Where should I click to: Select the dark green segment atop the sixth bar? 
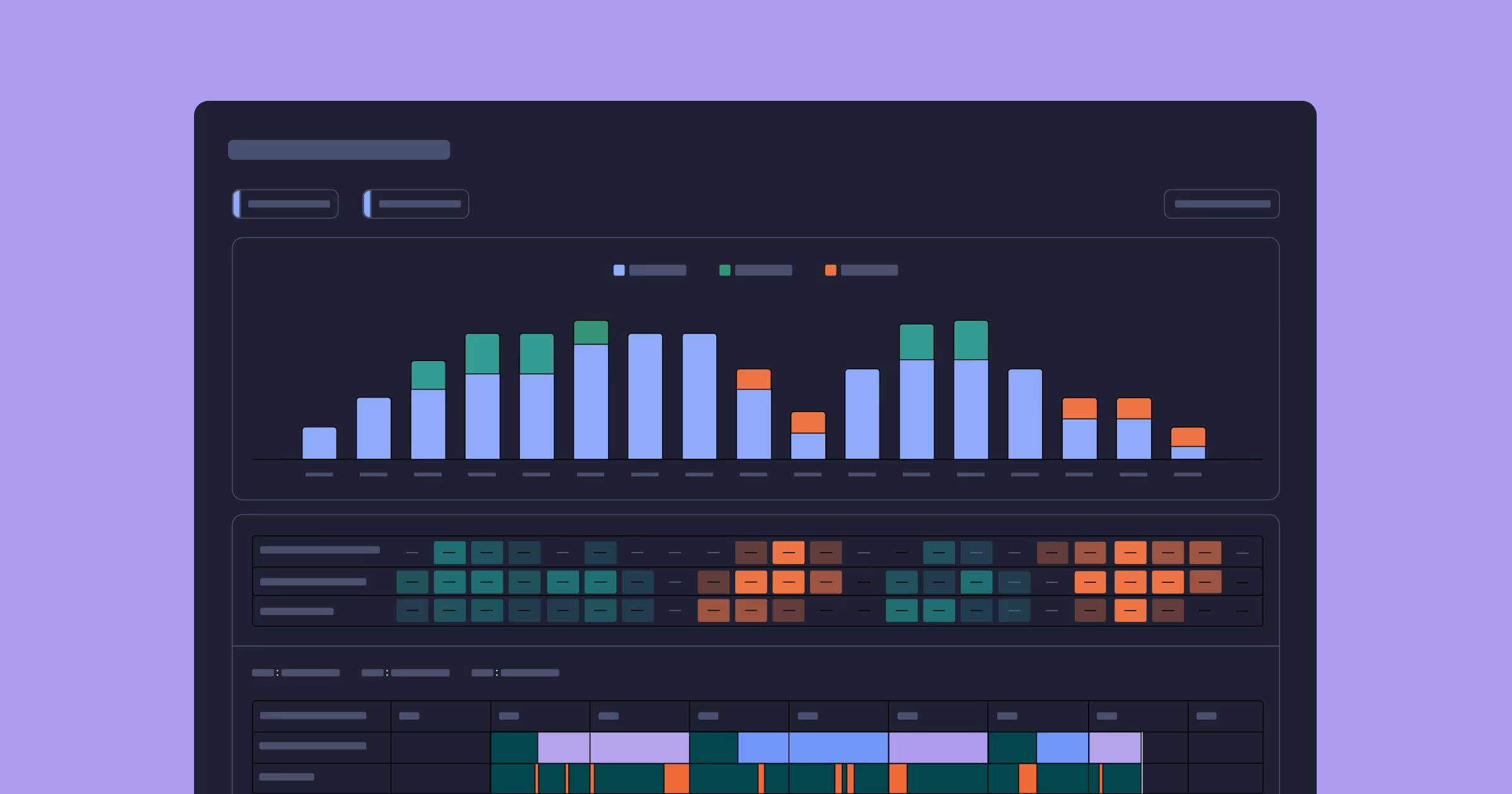point(591,333)
